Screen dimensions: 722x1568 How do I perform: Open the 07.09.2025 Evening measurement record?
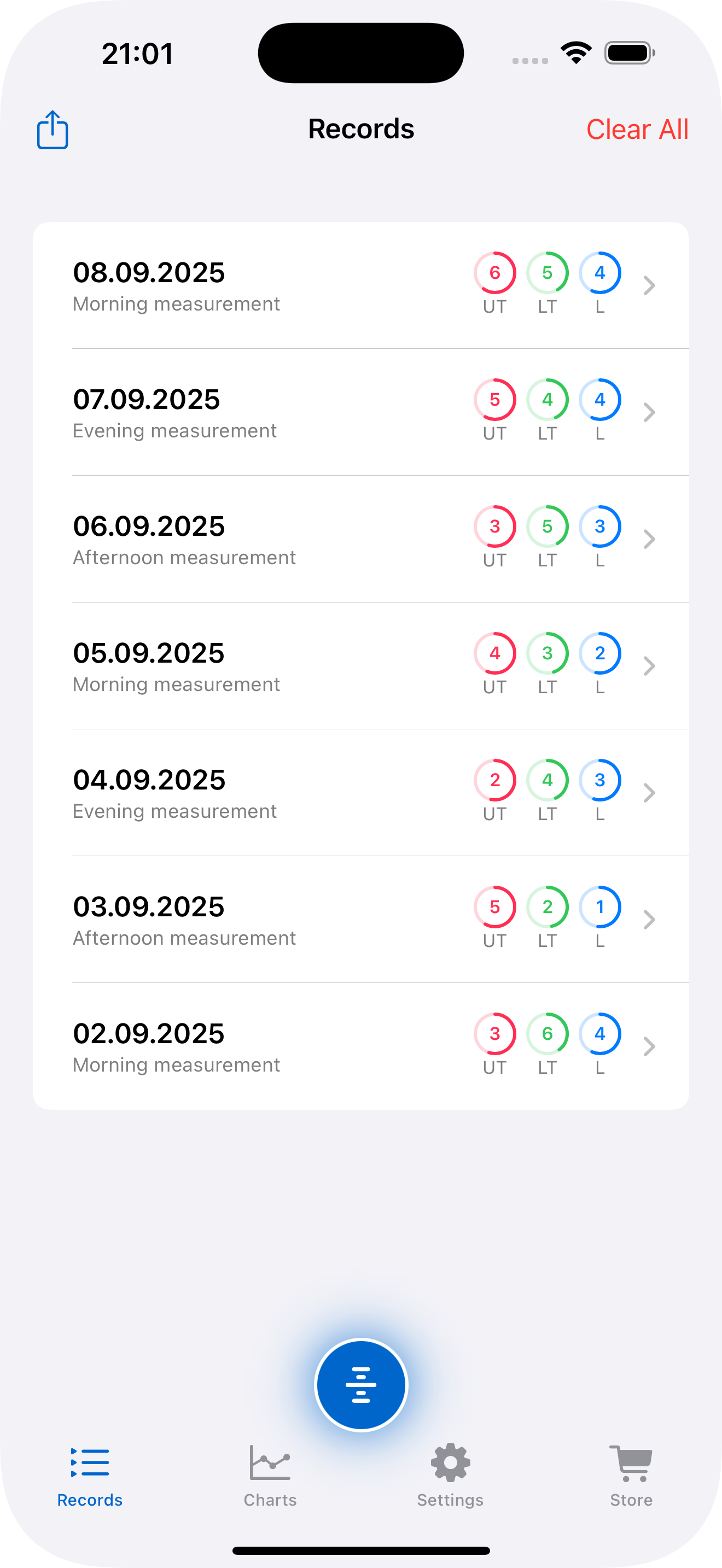click(243, 413)
